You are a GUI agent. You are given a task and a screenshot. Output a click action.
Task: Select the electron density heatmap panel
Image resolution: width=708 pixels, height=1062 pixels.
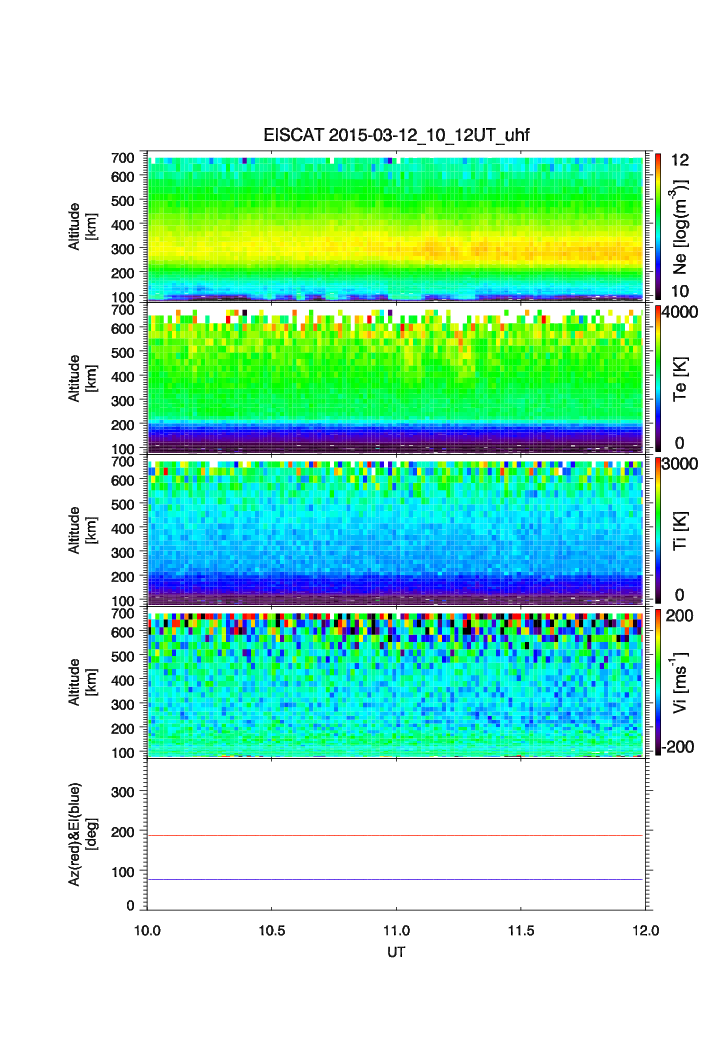[395, 226]
